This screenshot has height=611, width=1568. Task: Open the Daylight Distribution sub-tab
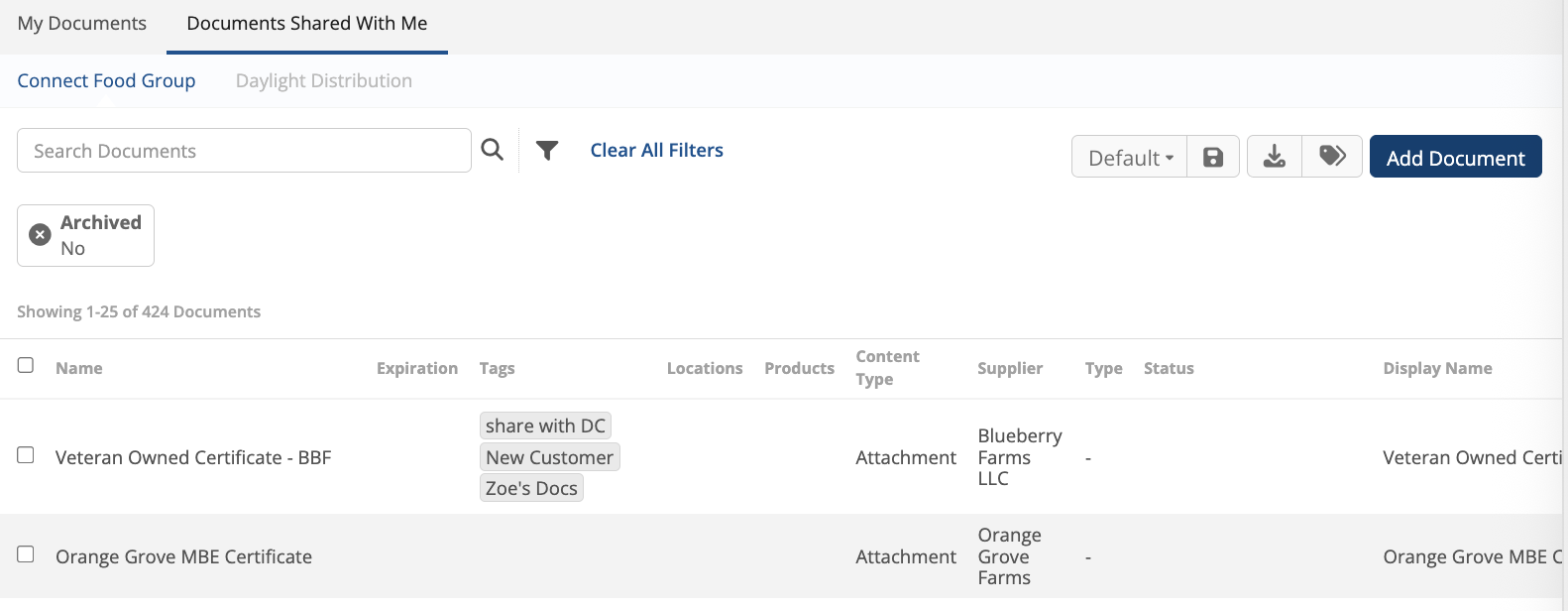coord(324,80)
